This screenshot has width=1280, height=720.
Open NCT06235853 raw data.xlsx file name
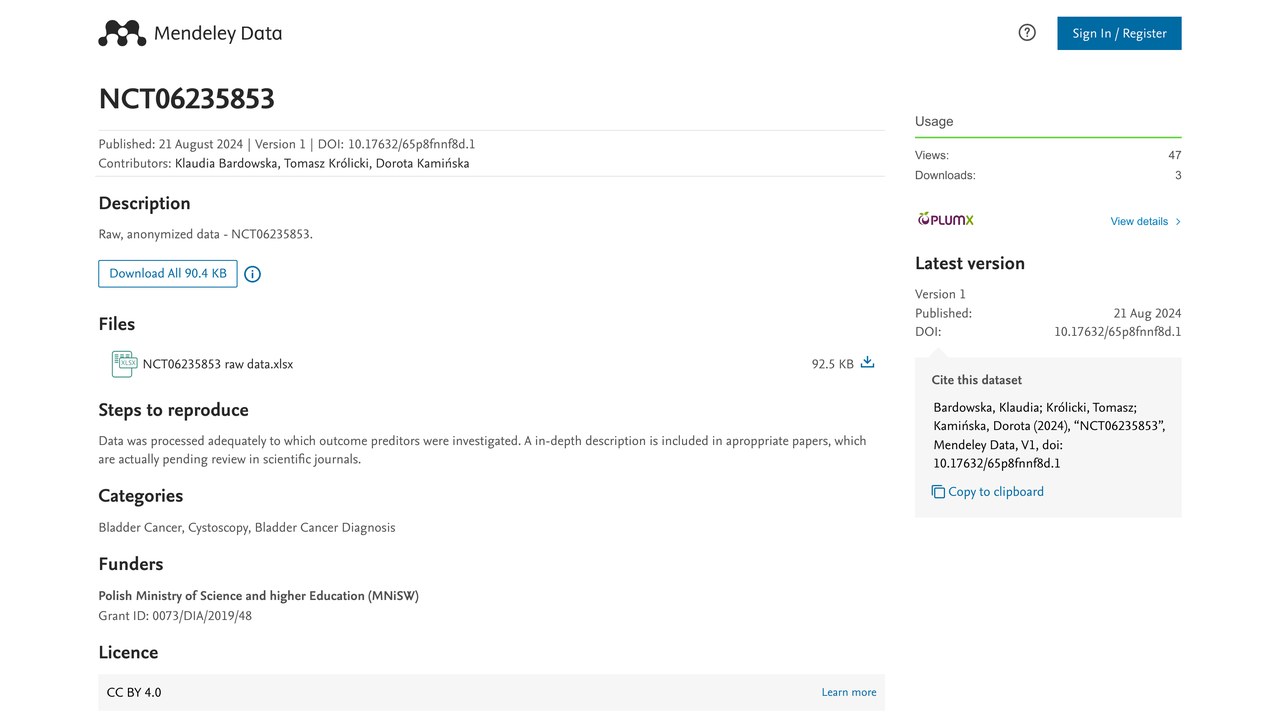pyautogui.click(x=218, y=364)
